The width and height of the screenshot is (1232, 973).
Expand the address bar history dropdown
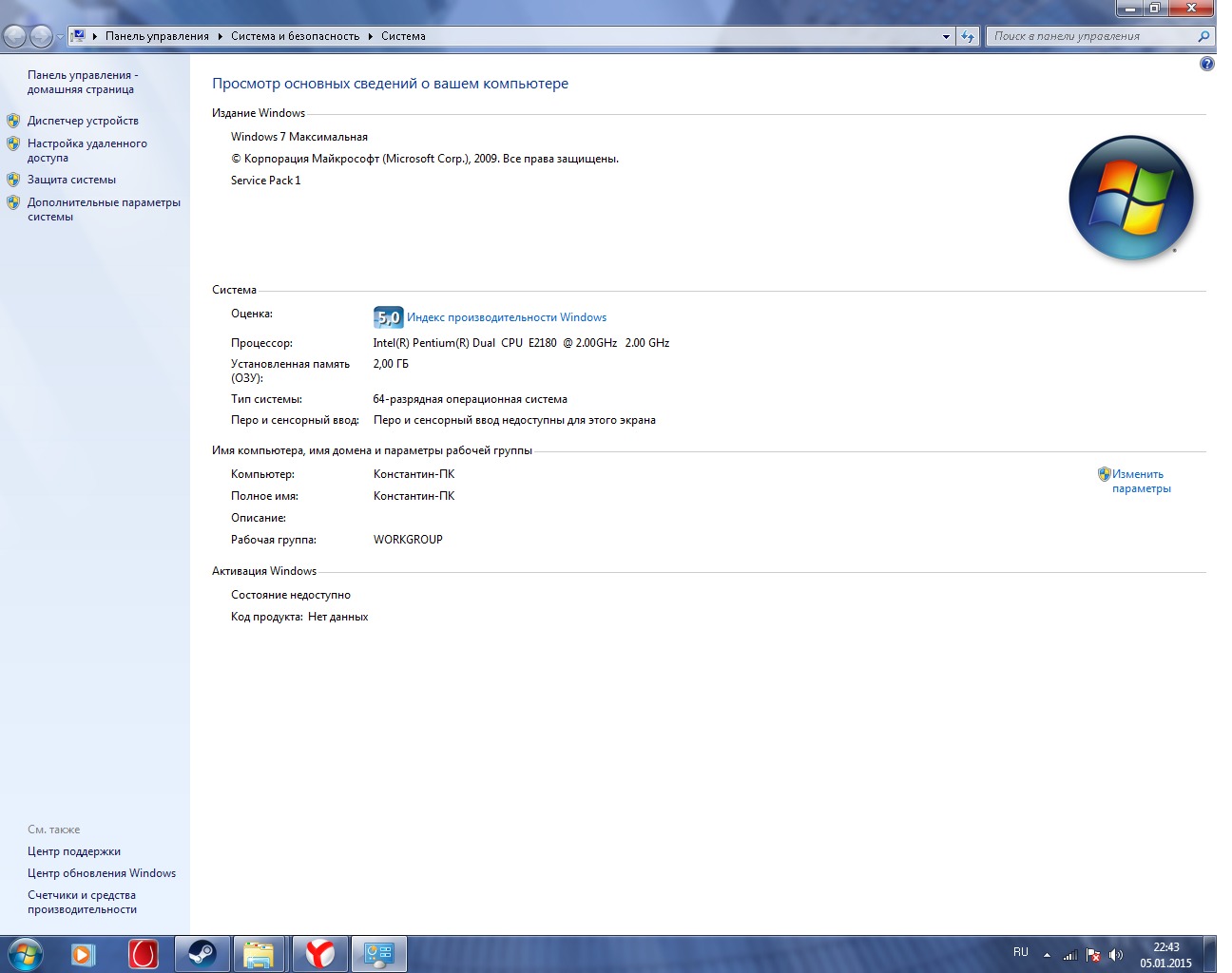click(x=946, y=36)
